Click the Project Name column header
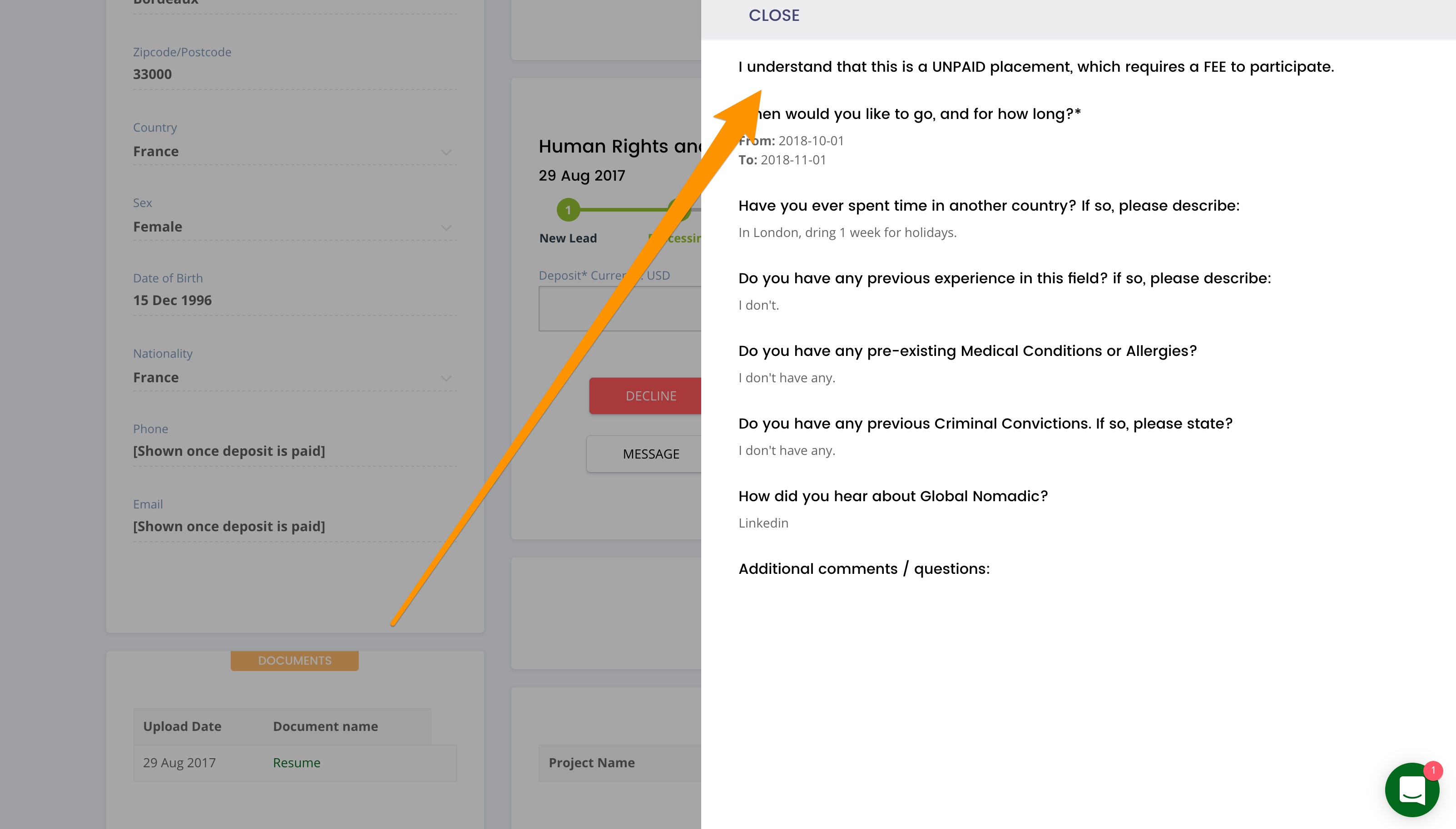The image size is (1456, 829). [591, 762]
